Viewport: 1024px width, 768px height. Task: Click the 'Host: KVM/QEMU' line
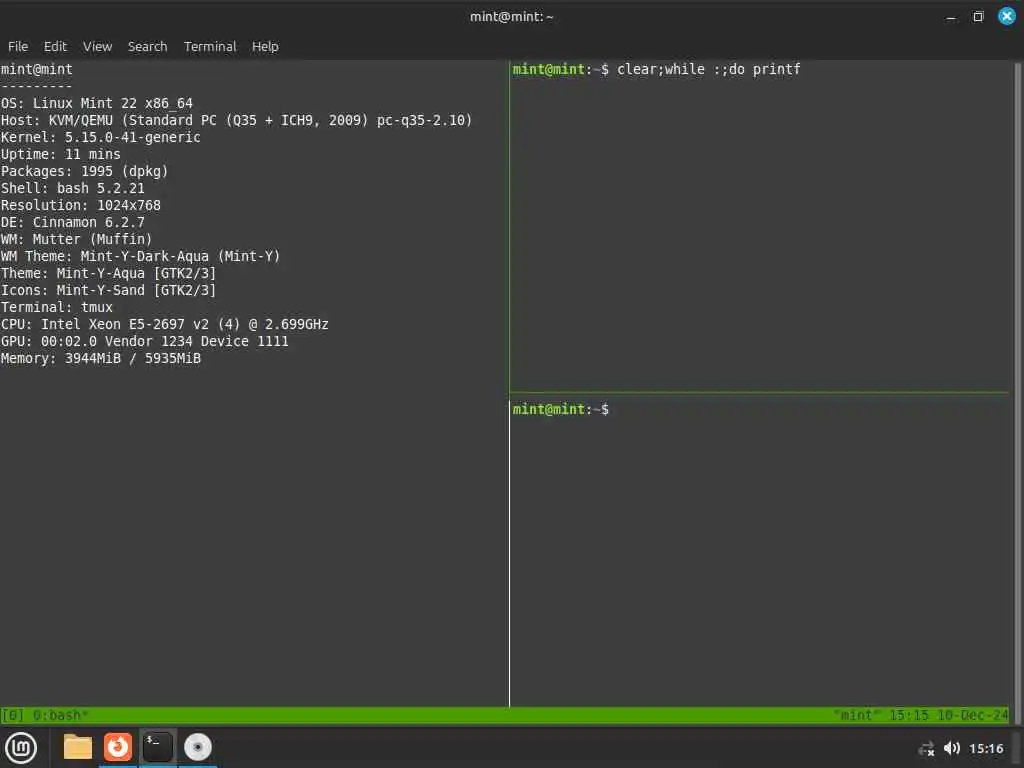coord(236,120)
